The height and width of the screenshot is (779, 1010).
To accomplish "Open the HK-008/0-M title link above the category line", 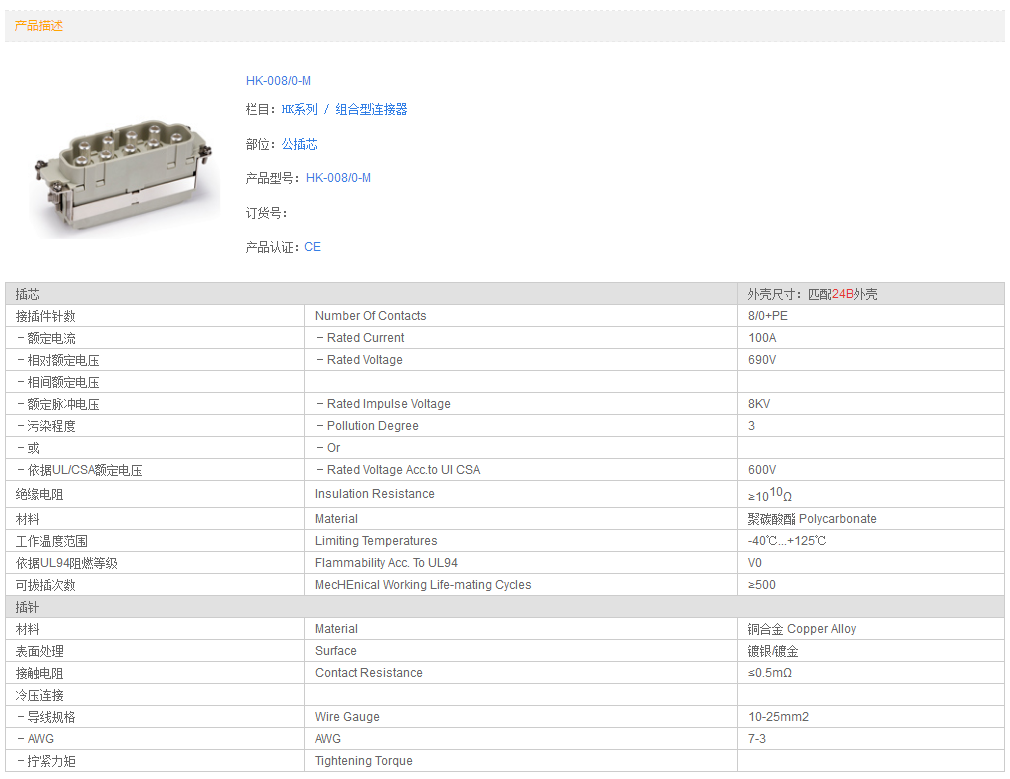I will (x=278, y=81).
